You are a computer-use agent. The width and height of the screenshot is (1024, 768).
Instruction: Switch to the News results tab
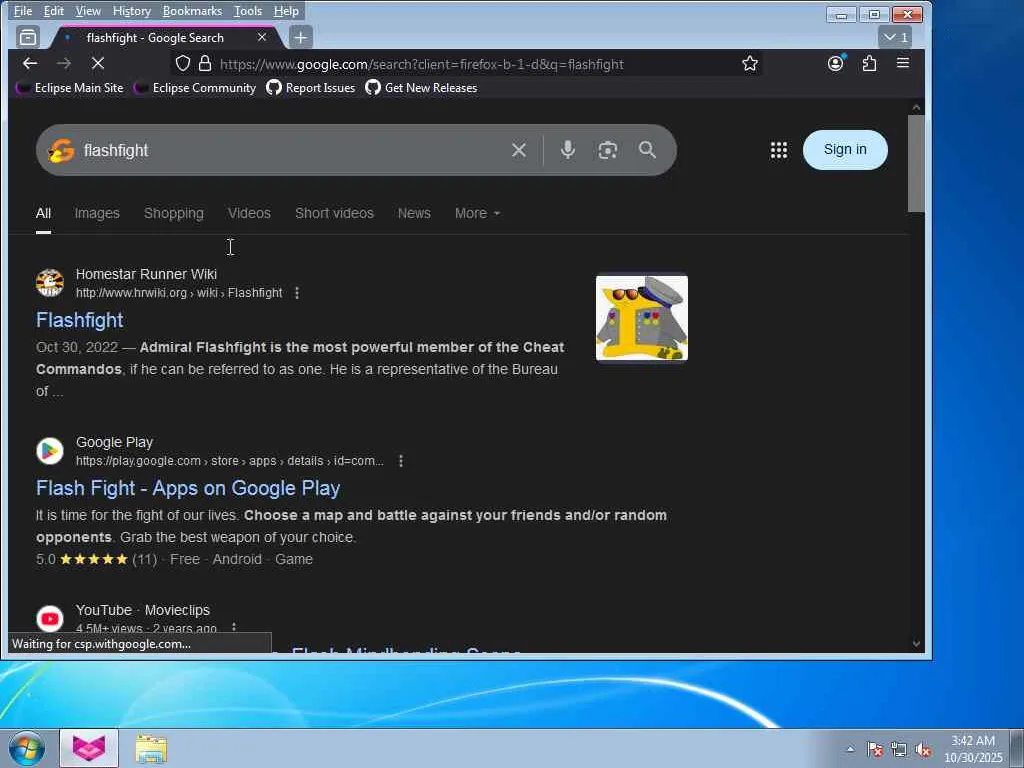pos(414,214)
